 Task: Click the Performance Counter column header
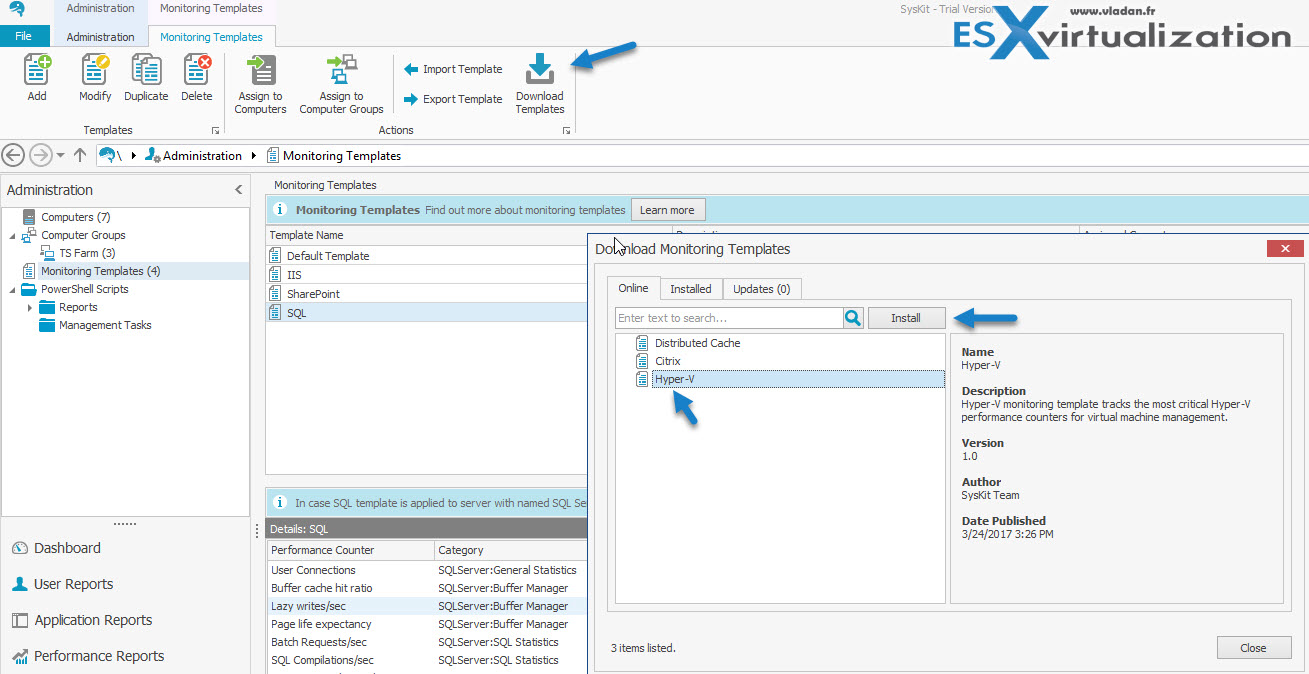[350, 550]
